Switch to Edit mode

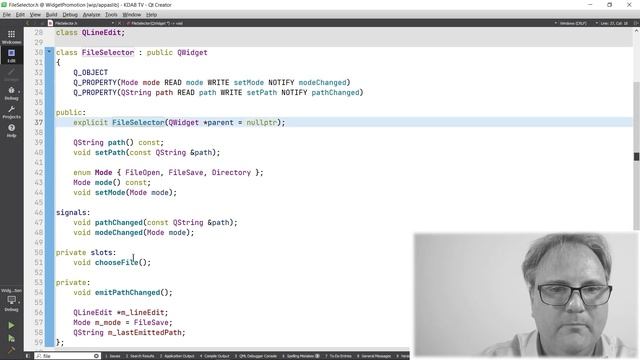pyautogui.click(x=11, y=56)
